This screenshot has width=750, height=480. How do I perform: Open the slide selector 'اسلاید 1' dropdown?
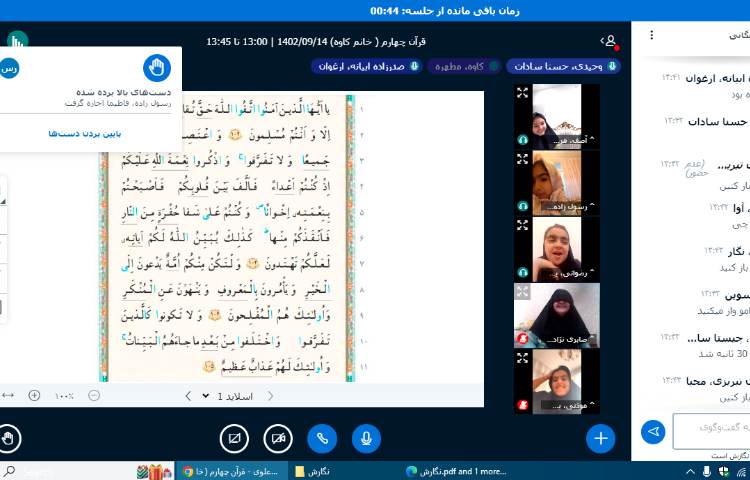pyautogui.click(x=228, y=396)
